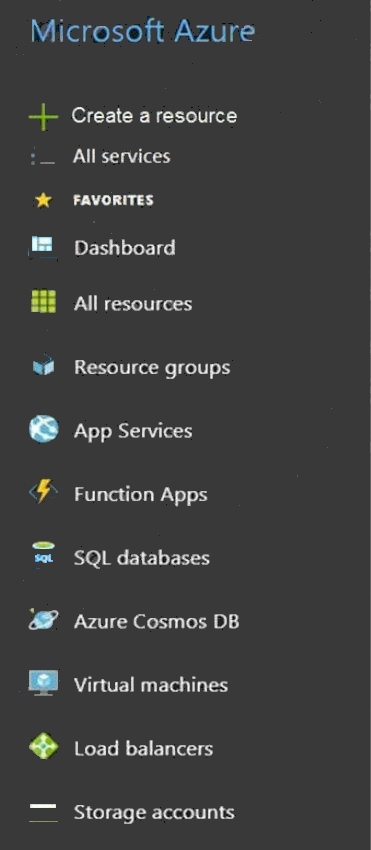Click the Storage accounts icon
Screen dimensions: 371x850
[43, 812]
